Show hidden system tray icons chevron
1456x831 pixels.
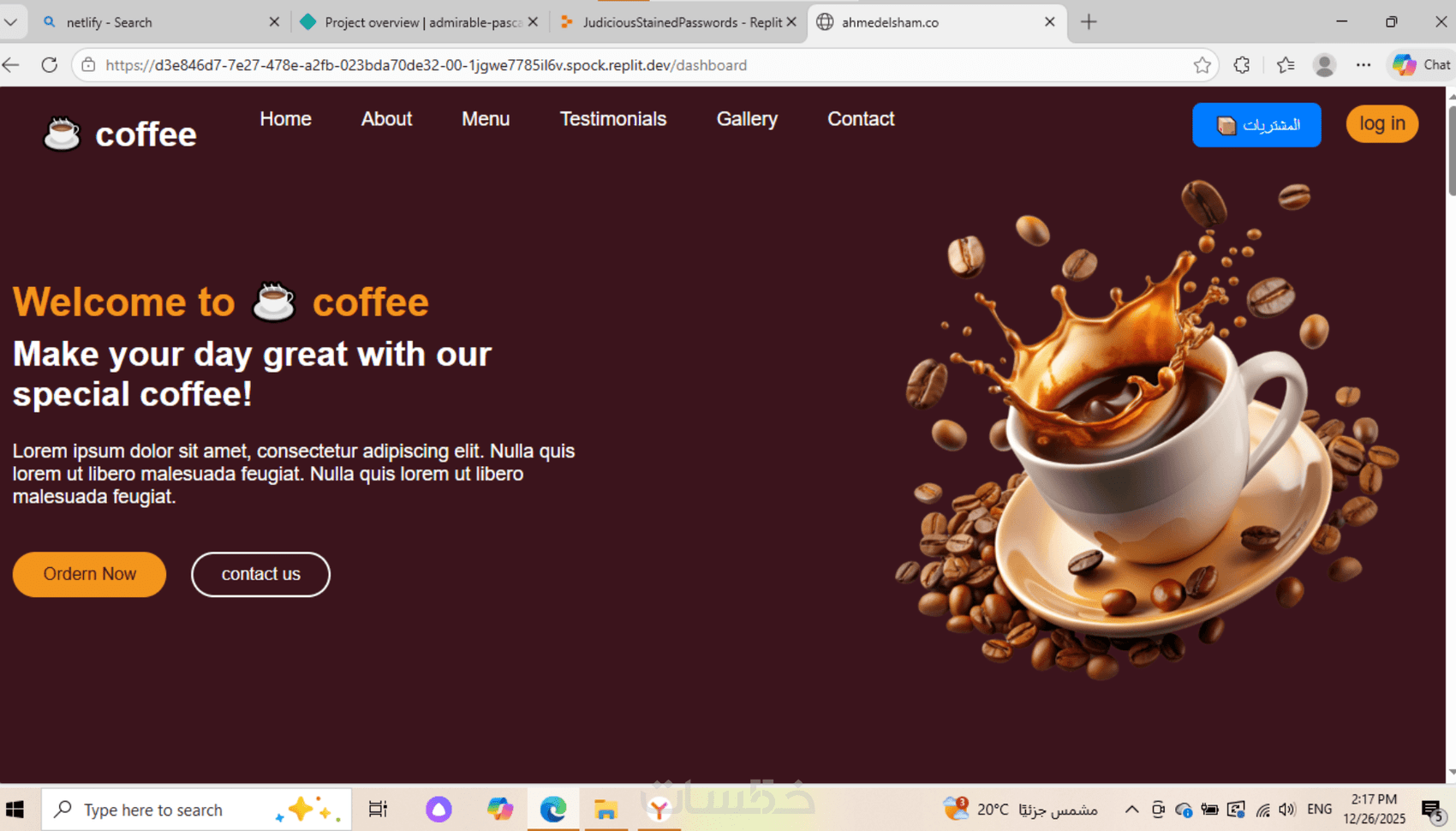pos(1131,809)
